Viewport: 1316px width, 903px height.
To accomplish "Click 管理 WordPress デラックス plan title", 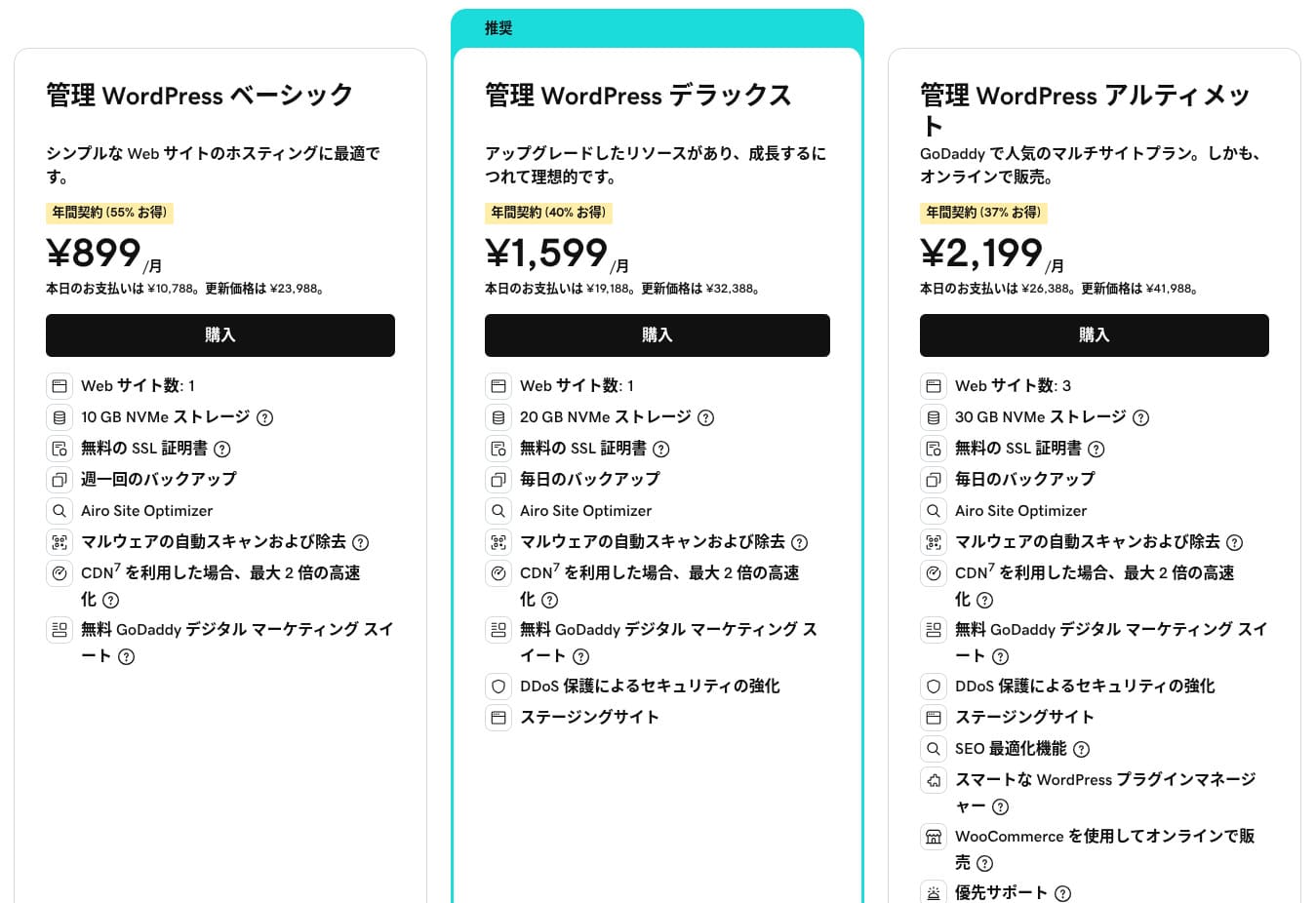I will [x=638, y=96].
